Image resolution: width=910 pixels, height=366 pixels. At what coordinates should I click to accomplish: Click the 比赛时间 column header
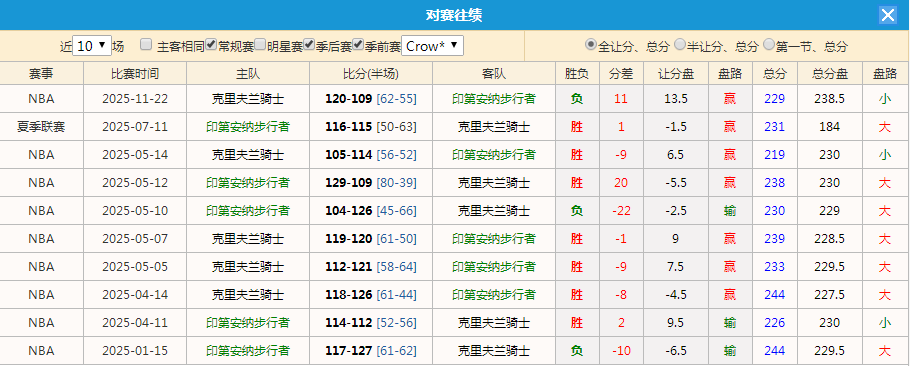click(x=135, y=74)
